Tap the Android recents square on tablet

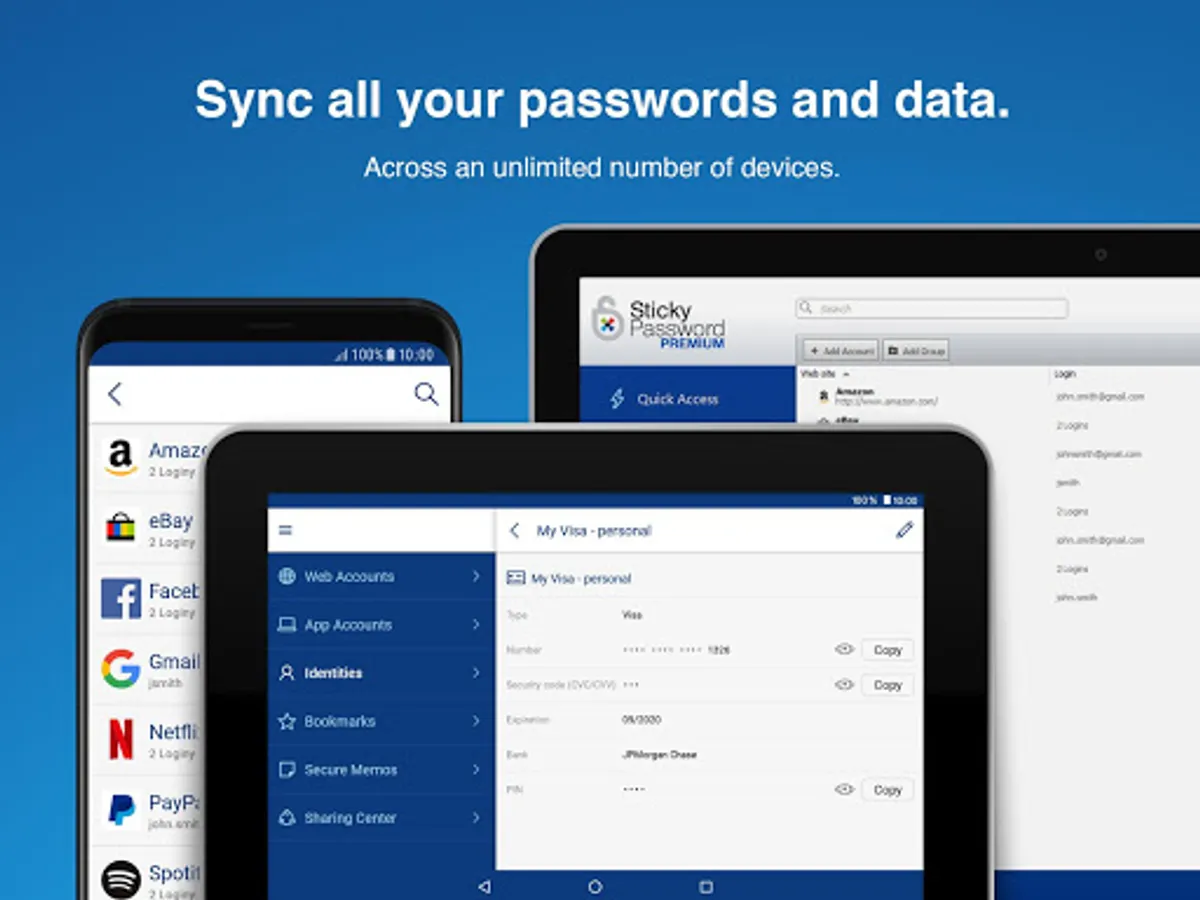coord(706,886)
